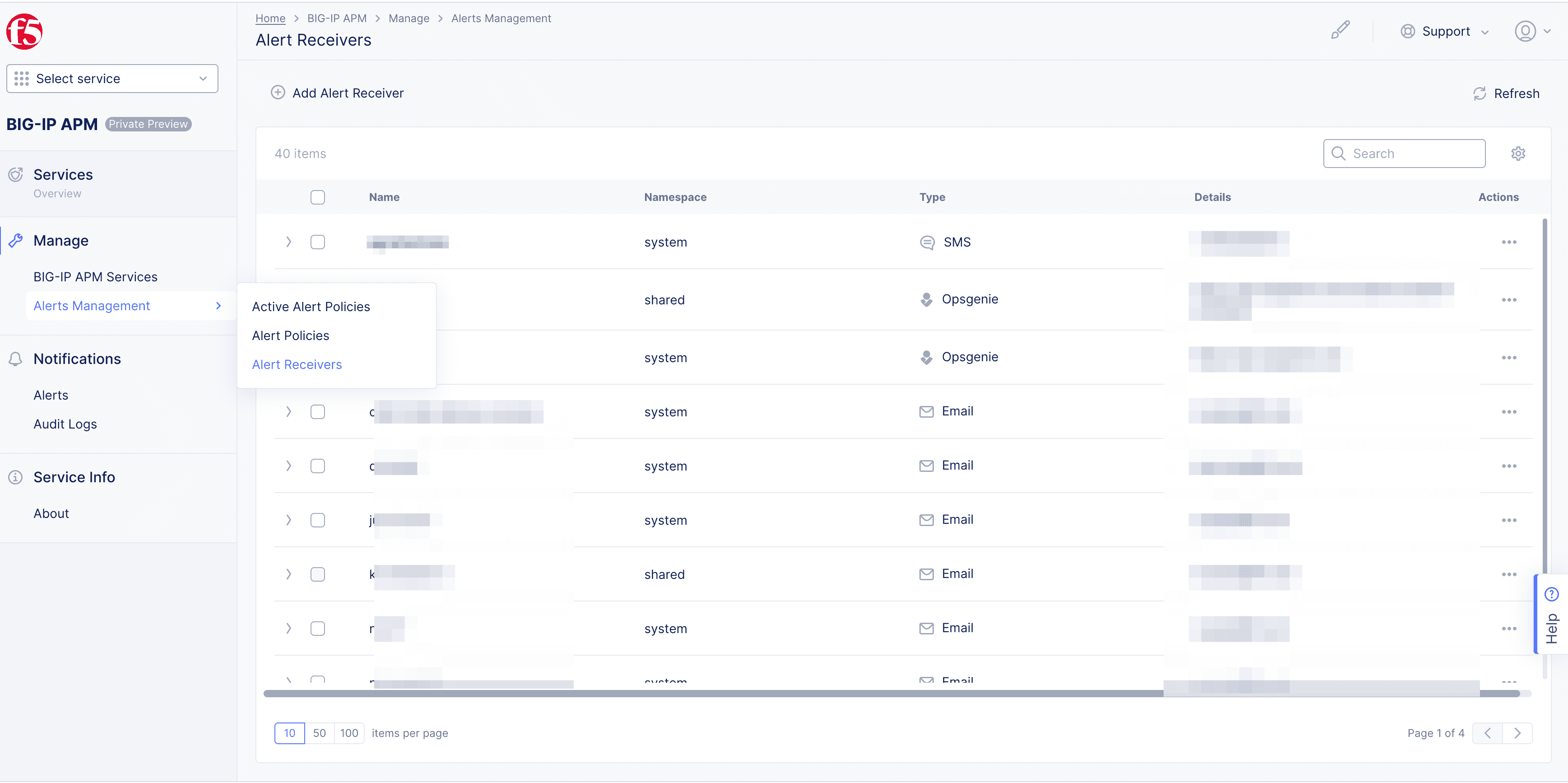Expand the fifth Email row chevron
Image resolution: width=1568 pixels, height=783 pixels.
click(x=288, y=629)
